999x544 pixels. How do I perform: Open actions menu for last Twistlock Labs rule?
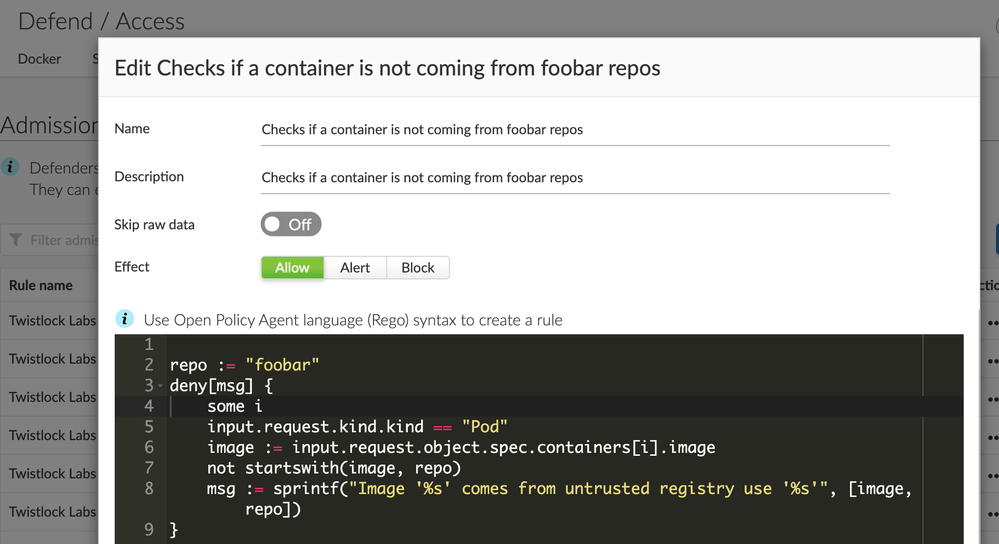[990, 512]
